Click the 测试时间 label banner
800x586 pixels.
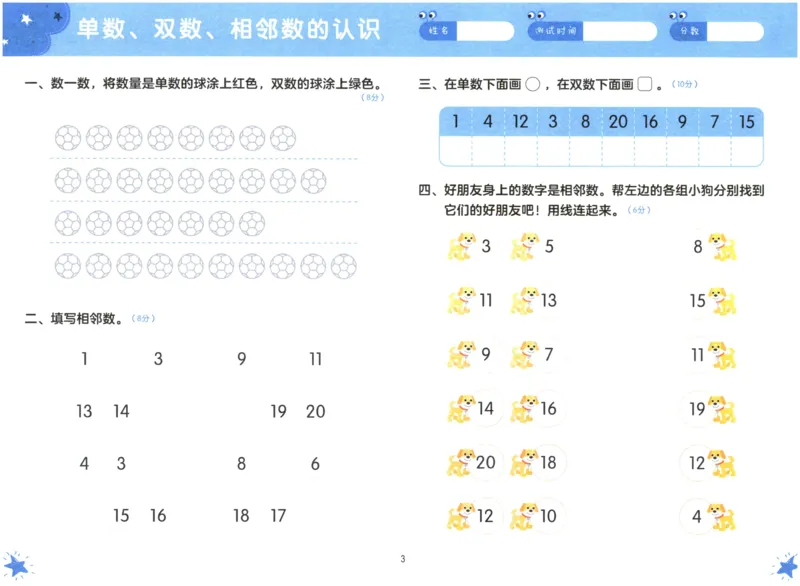click(558, 31)
